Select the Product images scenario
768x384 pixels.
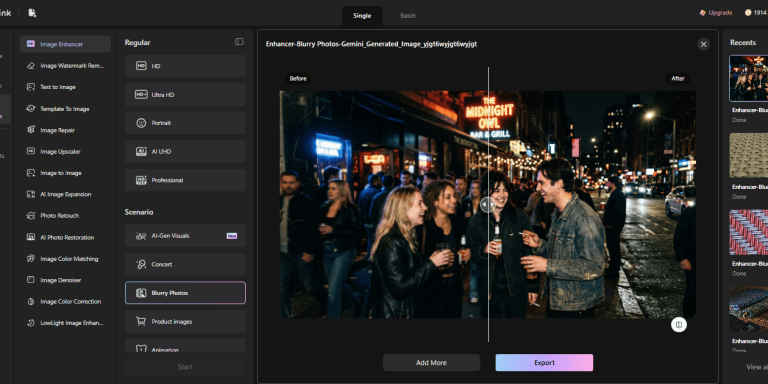[185, 322]
